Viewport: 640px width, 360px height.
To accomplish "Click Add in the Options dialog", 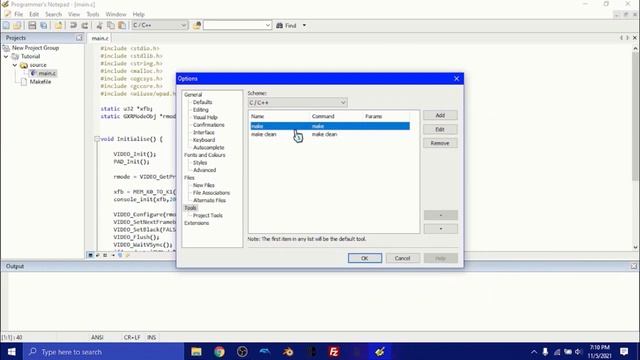I will (x=440, y=116).
